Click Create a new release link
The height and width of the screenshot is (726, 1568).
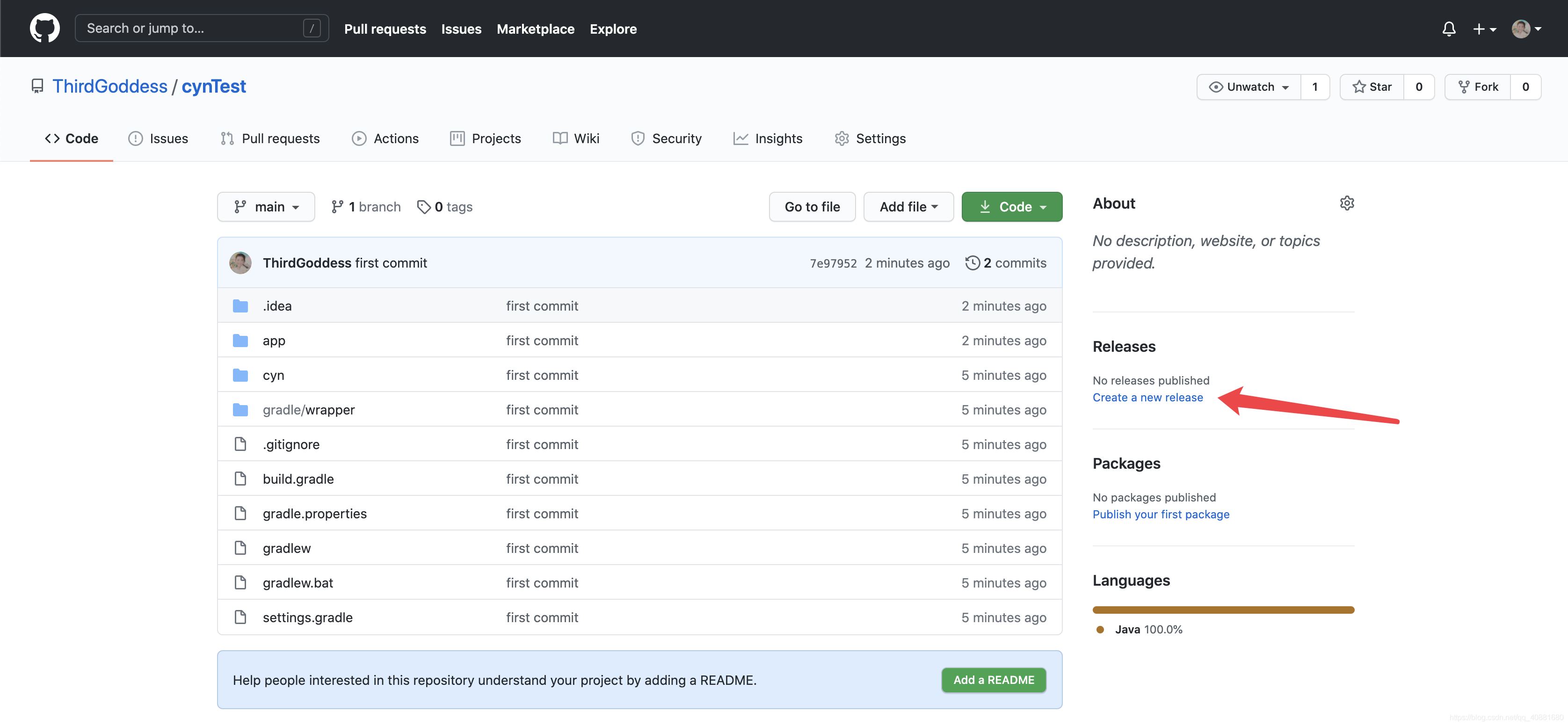1147,396
